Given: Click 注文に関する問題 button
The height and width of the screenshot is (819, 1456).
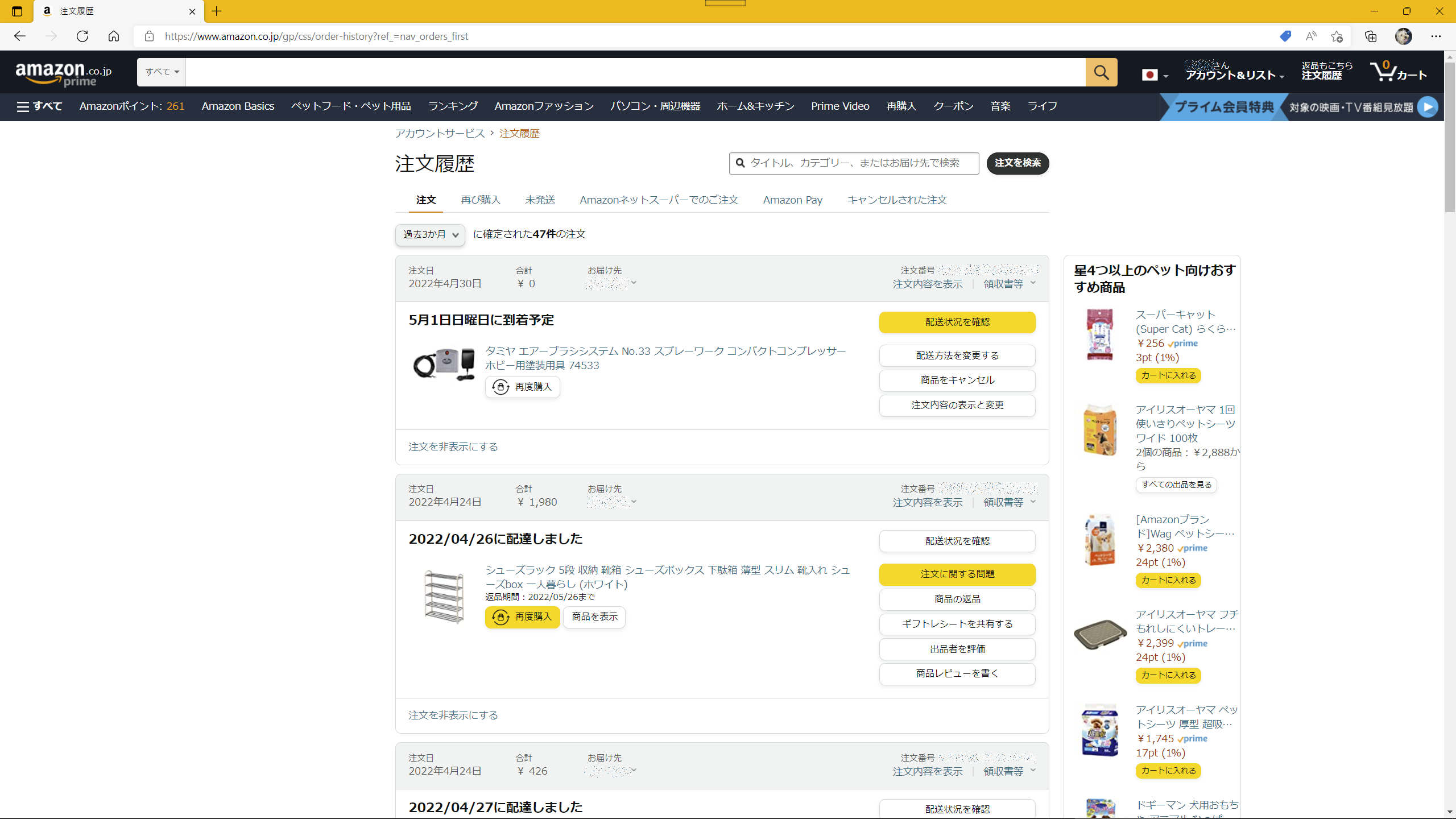Looking at the screenshot, I should click(x=957, y=574).
